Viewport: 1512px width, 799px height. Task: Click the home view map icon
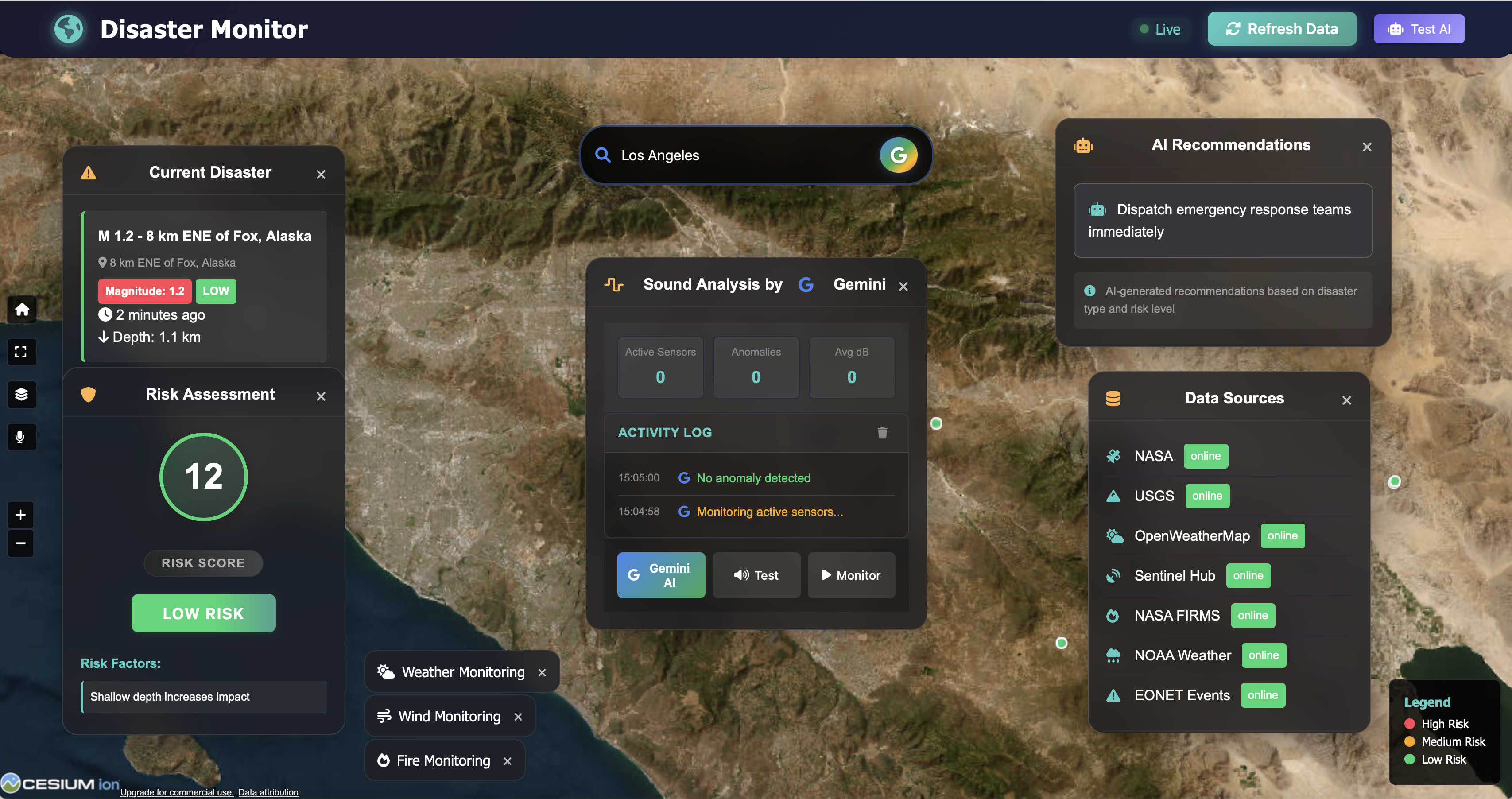[x=22, y=310]
